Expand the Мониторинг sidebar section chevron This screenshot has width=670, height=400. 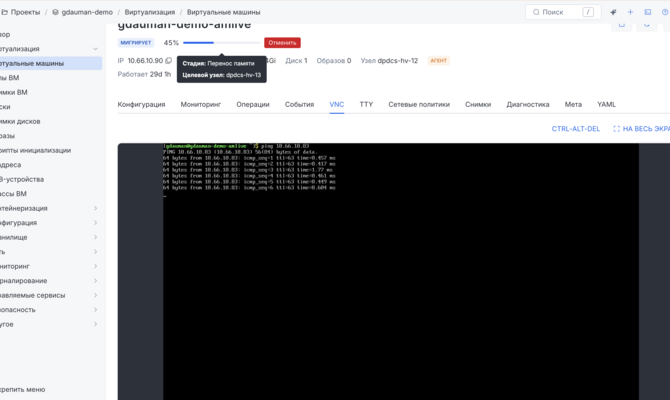(x=95, y=266)
